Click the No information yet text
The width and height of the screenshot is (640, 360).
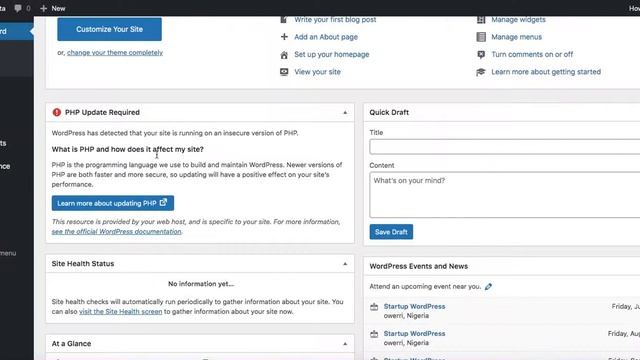coord(201,284)
